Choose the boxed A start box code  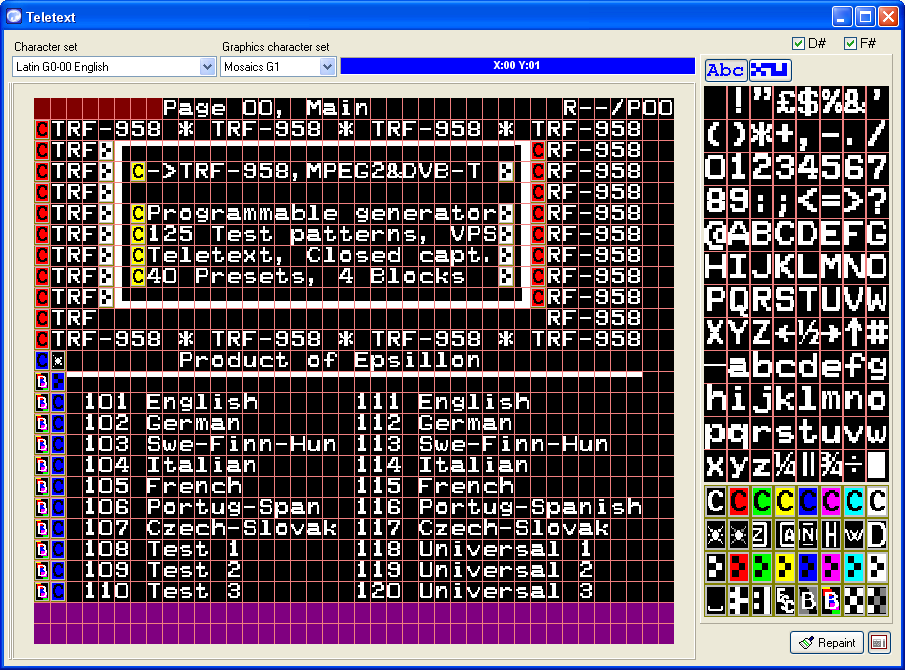785,535
